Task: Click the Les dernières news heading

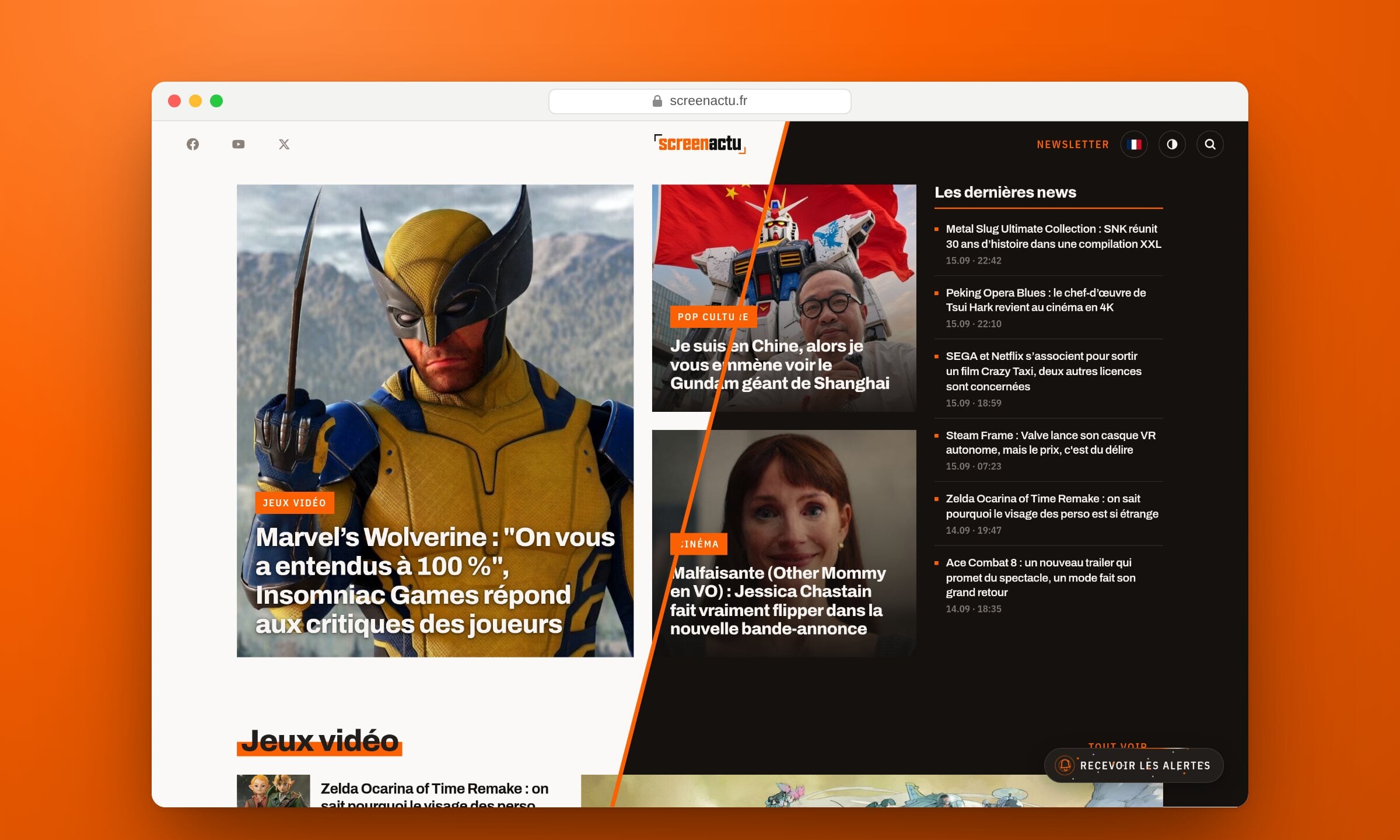Action: pos(1005,192)
